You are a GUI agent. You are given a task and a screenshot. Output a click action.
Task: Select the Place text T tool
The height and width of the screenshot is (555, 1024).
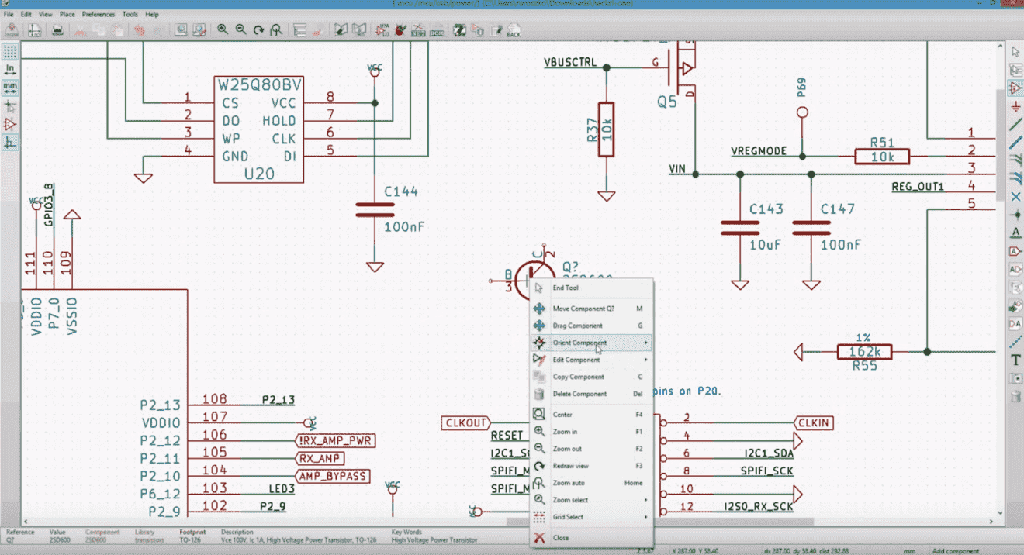point(1016,360)
